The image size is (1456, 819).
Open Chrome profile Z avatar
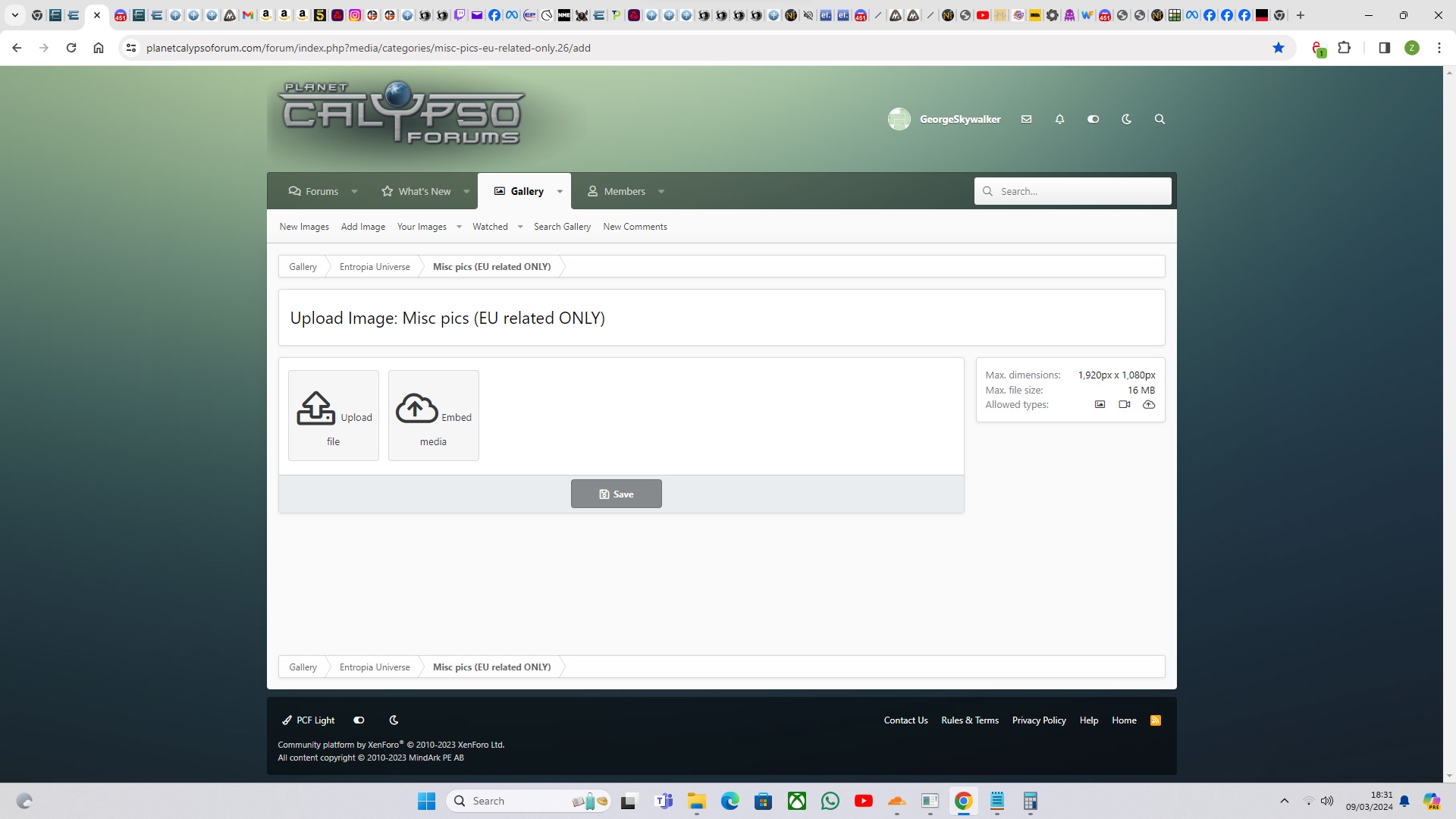click(1412, 48)
